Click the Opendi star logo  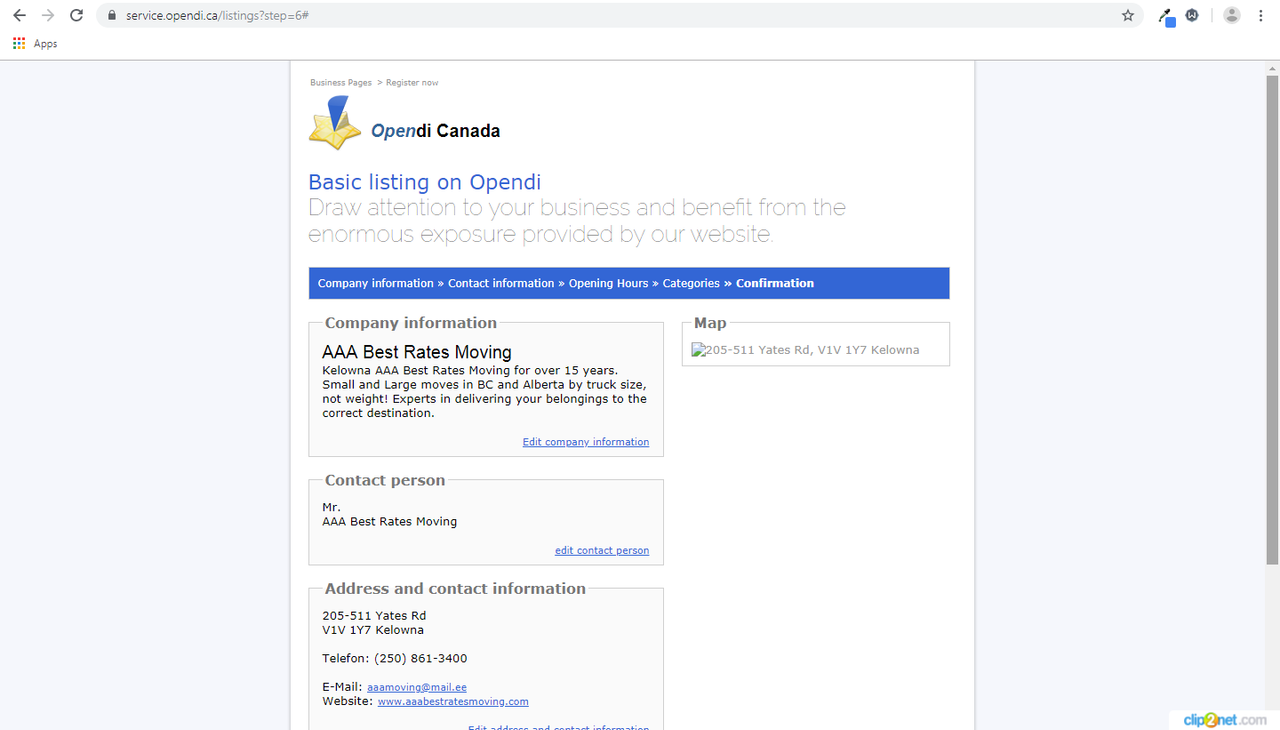pos(335,123)
